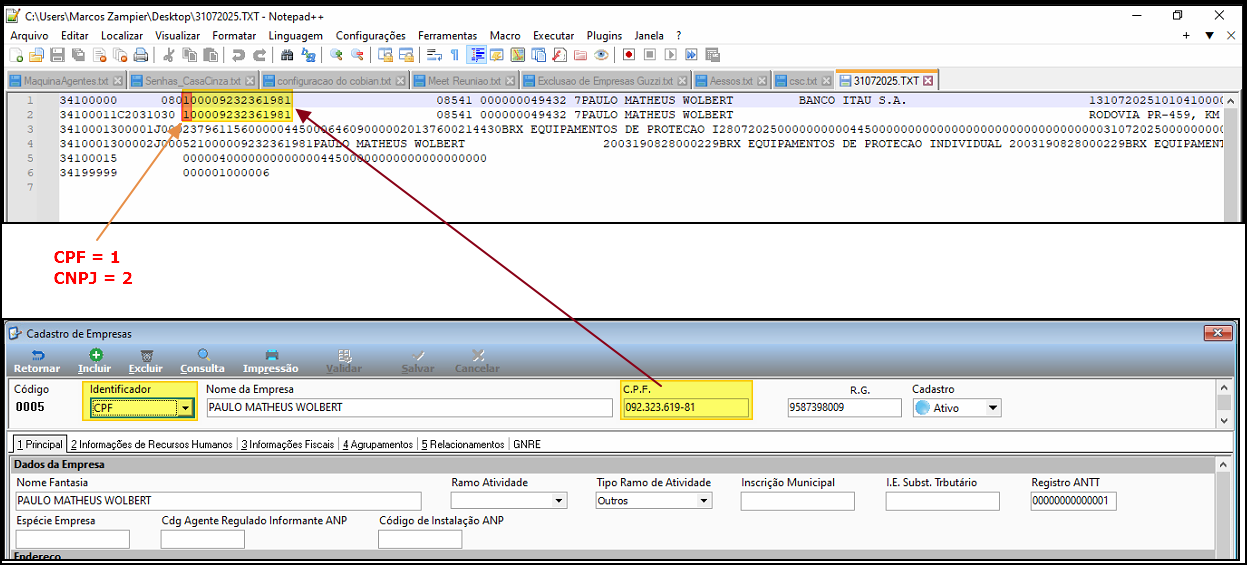Open 2 Informações de Recursos Humanos tab
This screenshot has height=565, width=1247.
[x=151, y=444]
